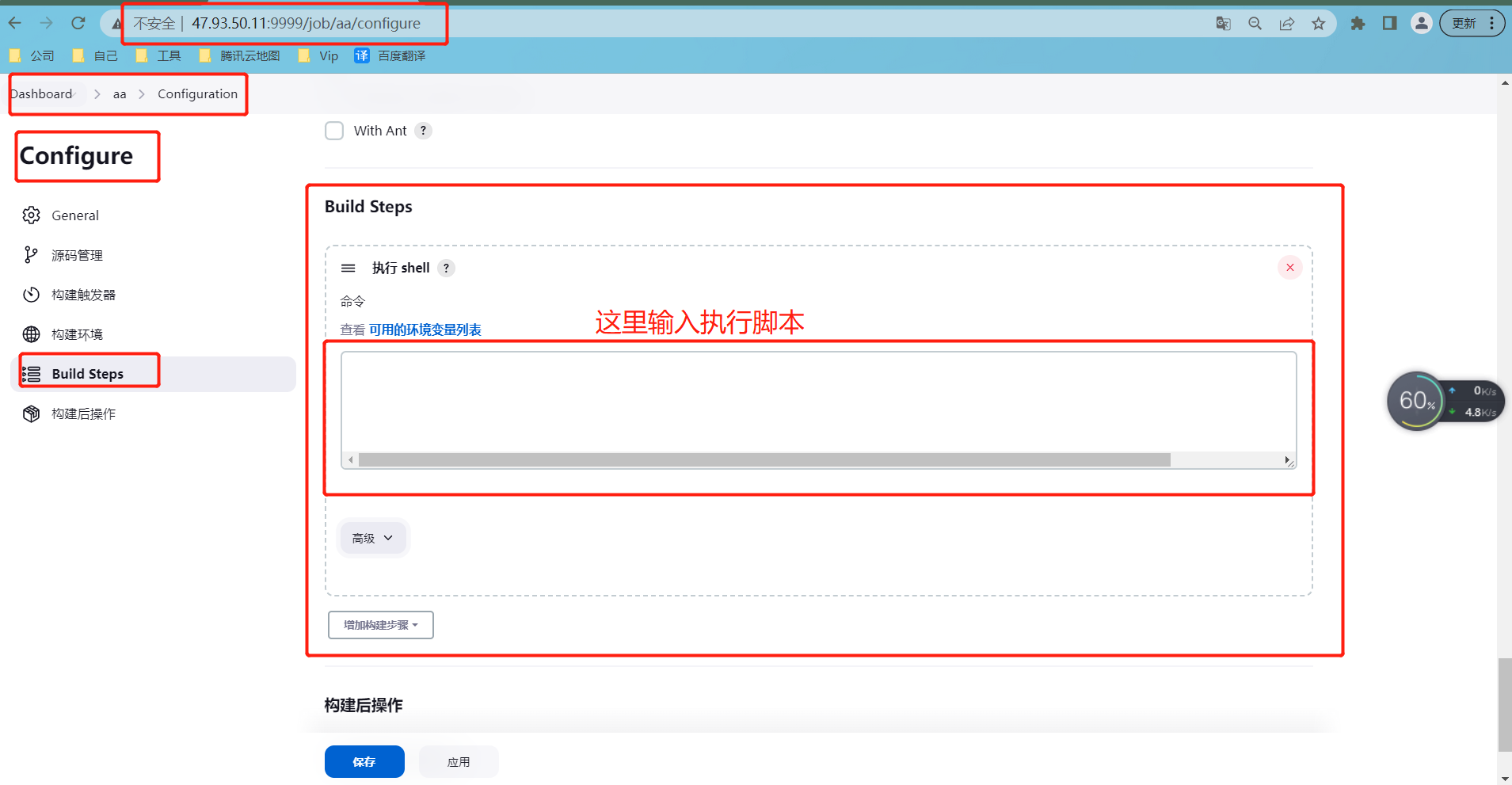
Task: Select 构建触发器 in the sidebar
Action: 154,295
